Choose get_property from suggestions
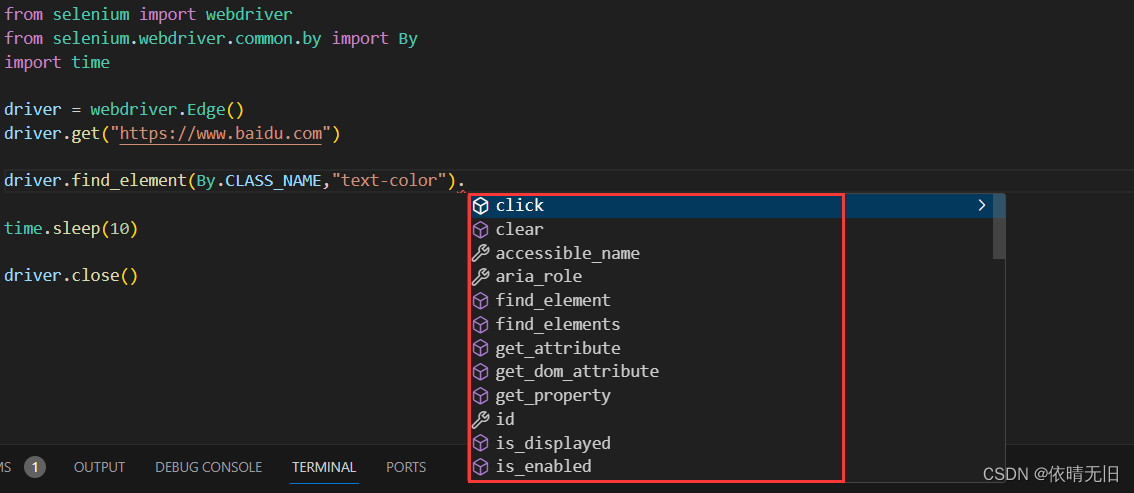Viewport: 1134px width, 493px height. [731, 396]
